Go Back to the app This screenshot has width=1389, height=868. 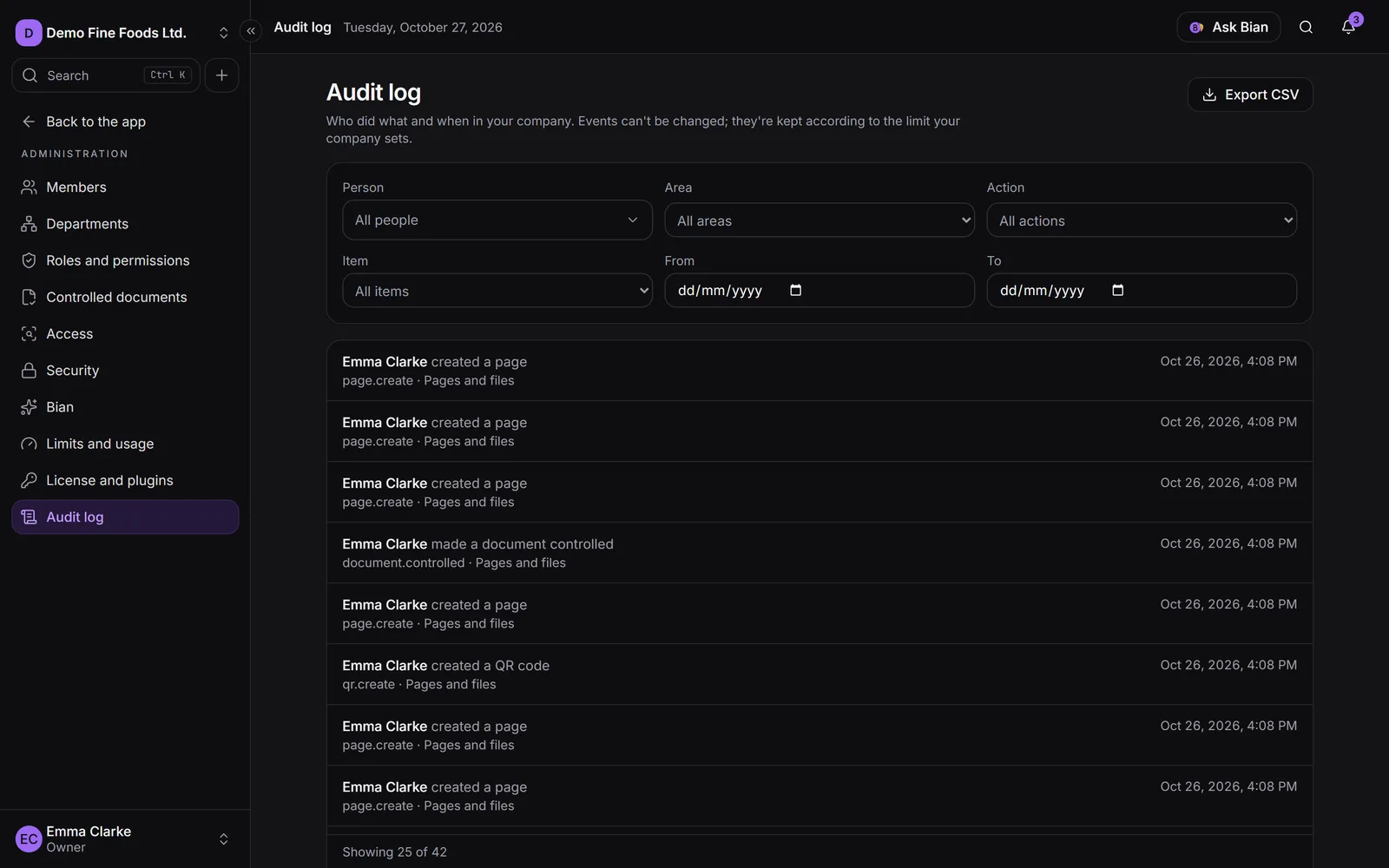(x=125, y=122)
